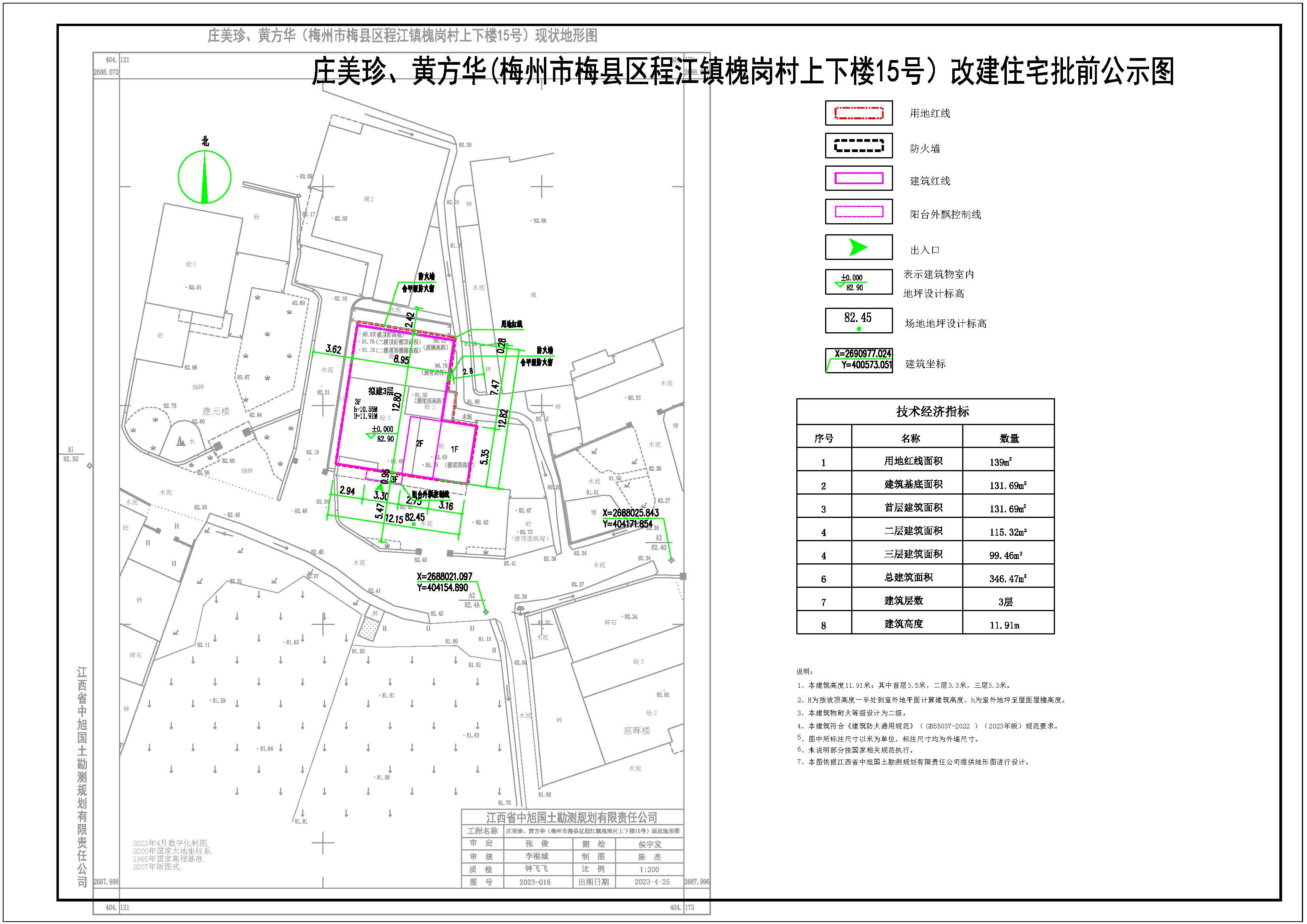1307x924 pixels.
Task: Click the red dashed 用地红线 legend symbol
Action: [858, 113]
